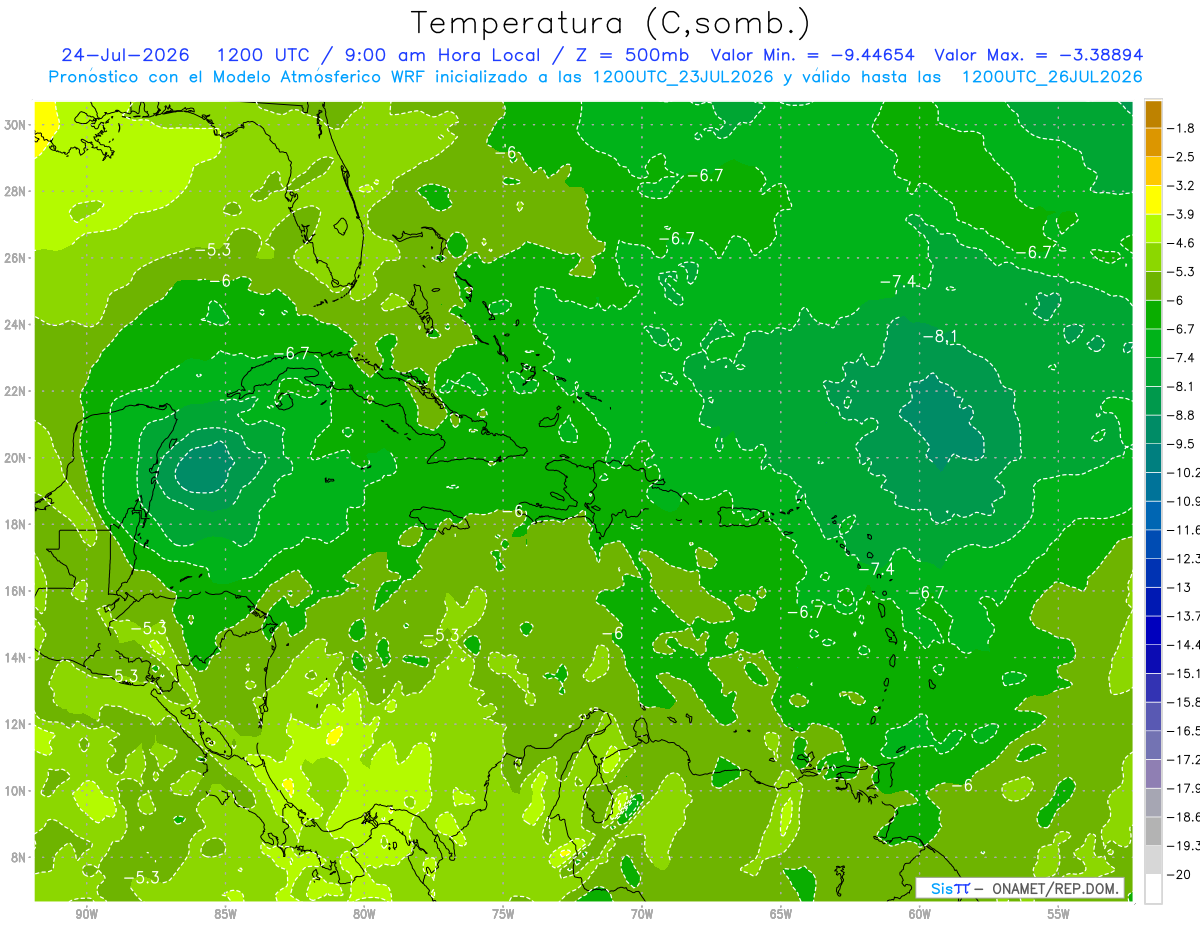Click the 55W longitude axis label
Viewport: 1200px width, 927px height.
[1059, 915]
